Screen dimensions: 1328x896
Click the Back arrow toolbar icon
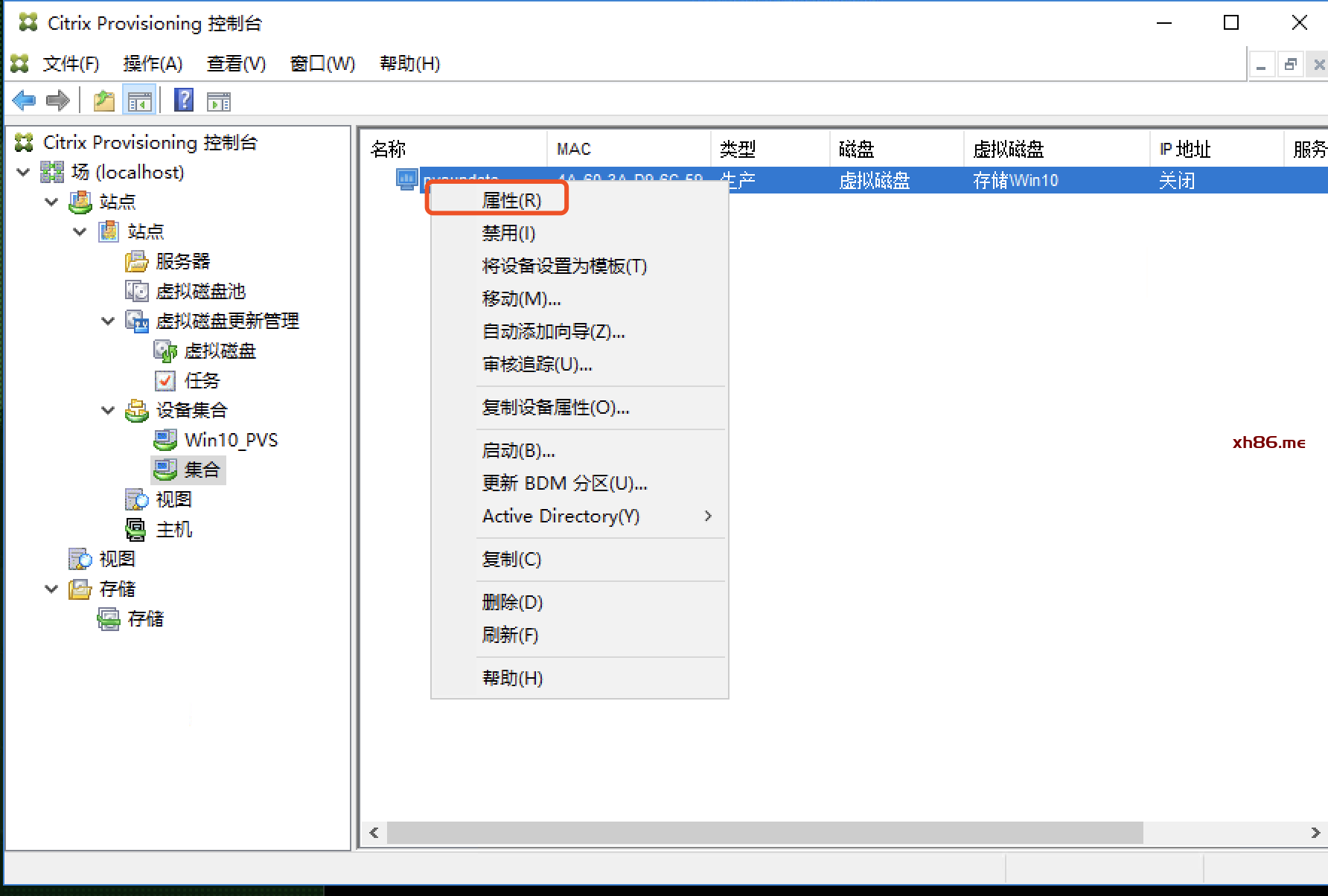pos(24,100)
